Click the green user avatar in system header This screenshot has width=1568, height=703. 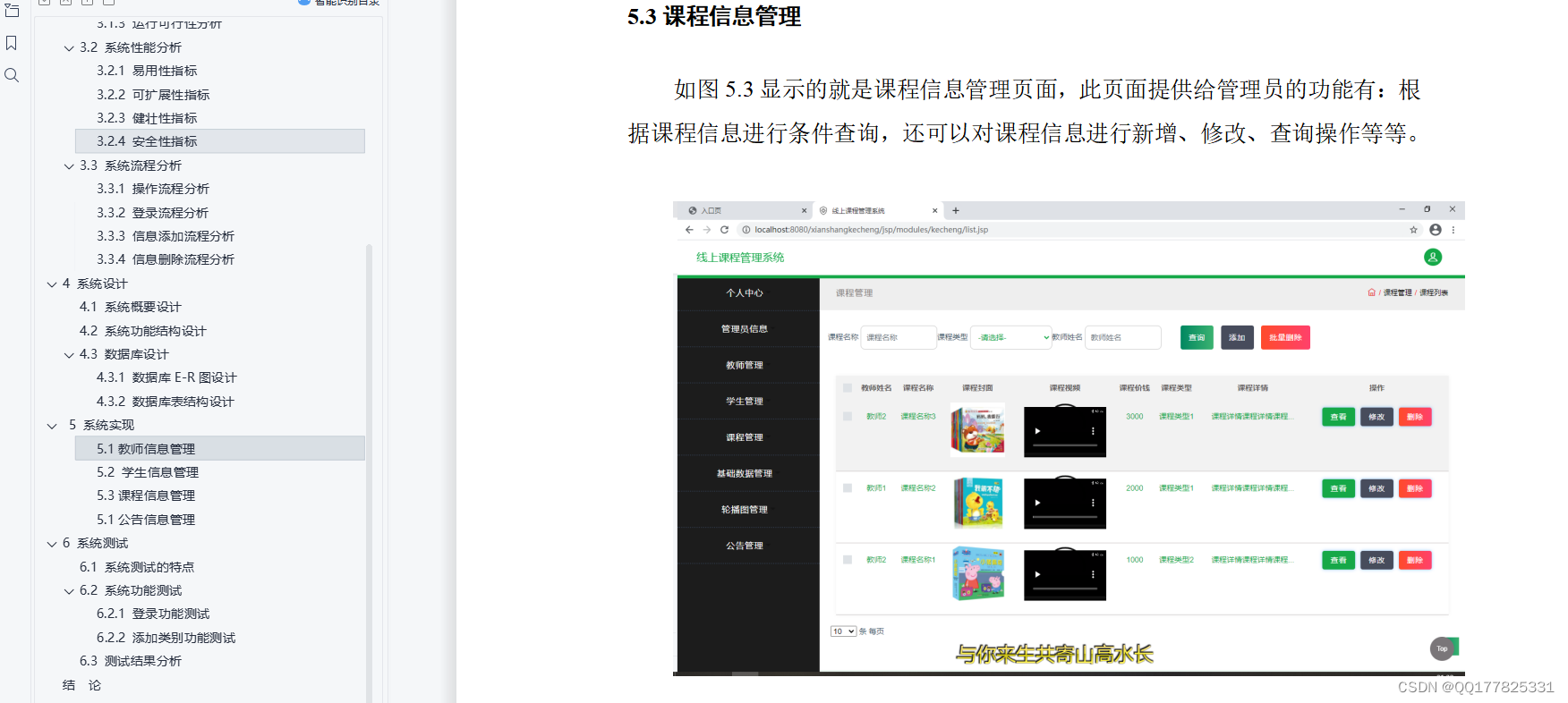click(1433, 258)
